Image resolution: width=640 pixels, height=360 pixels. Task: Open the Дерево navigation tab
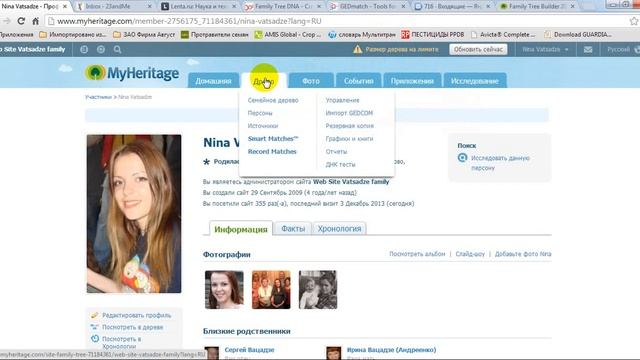(x=263, y=81)
